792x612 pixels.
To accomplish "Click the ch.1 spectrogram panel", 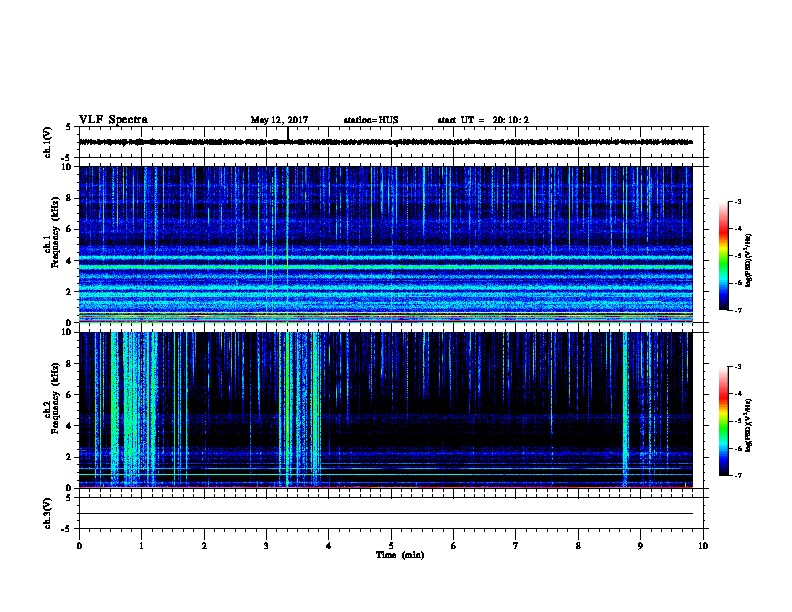I will coord(386,244).
